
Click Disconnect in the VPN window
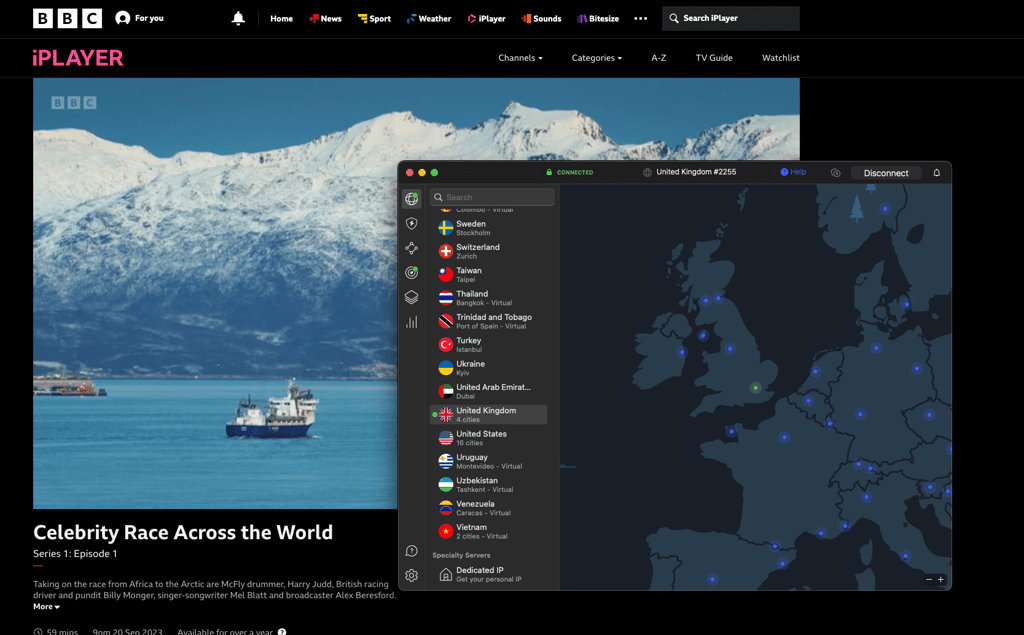coord(886,173)
